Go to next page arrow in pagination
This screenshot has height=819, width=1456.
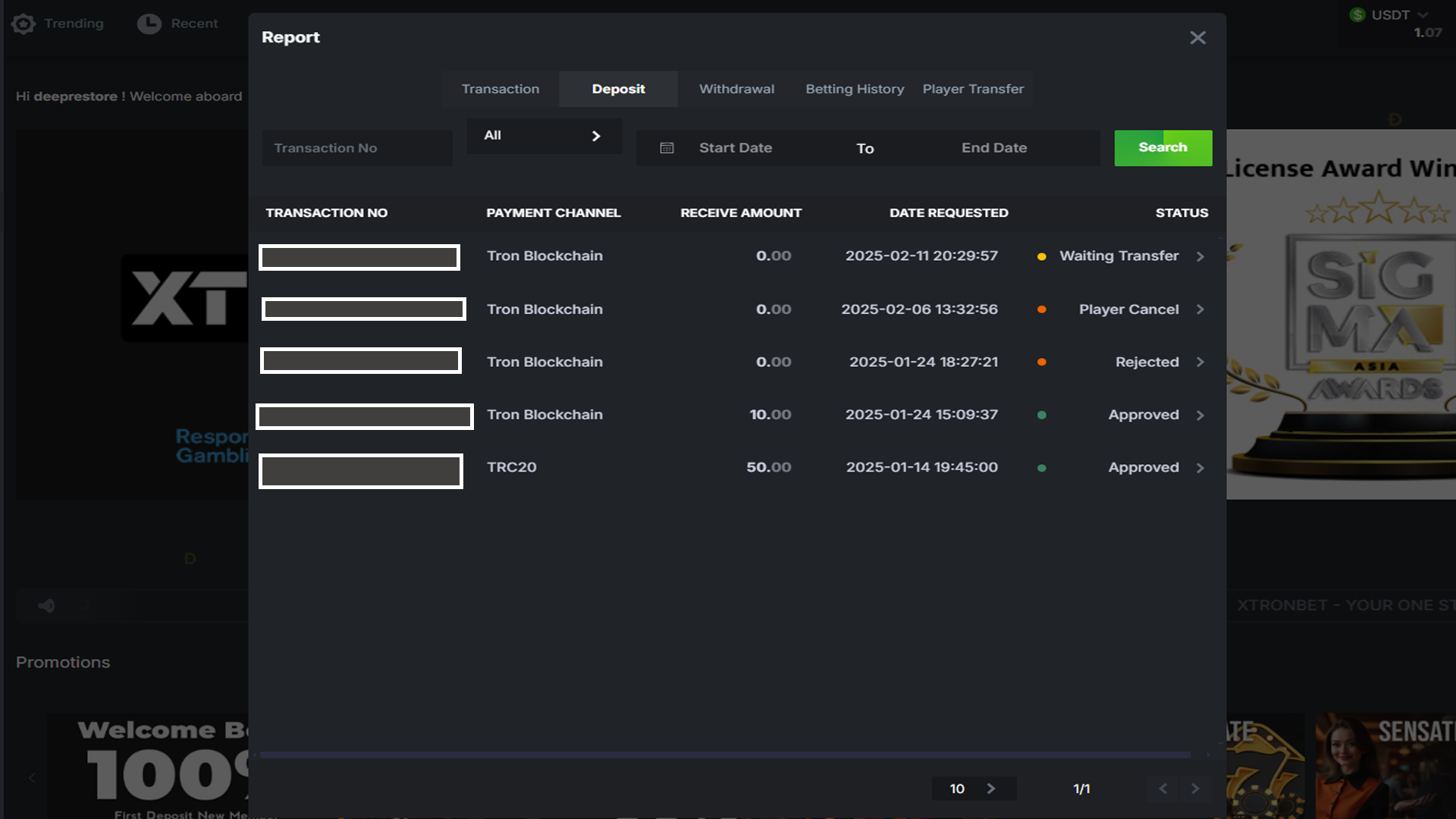click(1195, 789)
